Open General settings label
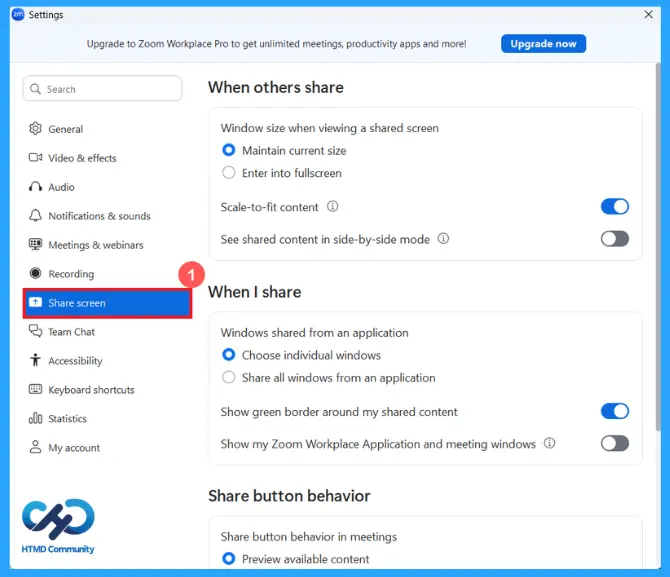Image resolution: width=670 pixels, height=577 pixels. [x=65, y=129]
